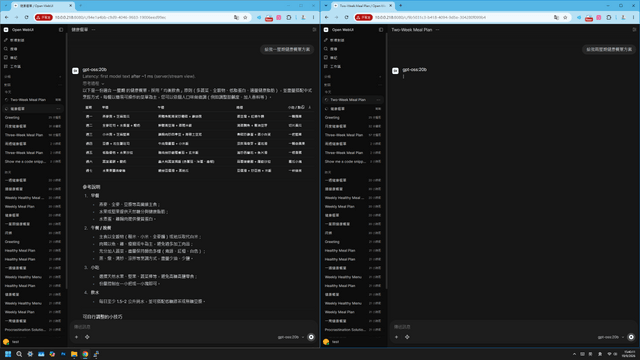The width and height of the screenshot is (640, 360).
Task: Open Procrastination Solutio... chat in the left window sidebar
Action: [x=33, y=329]
